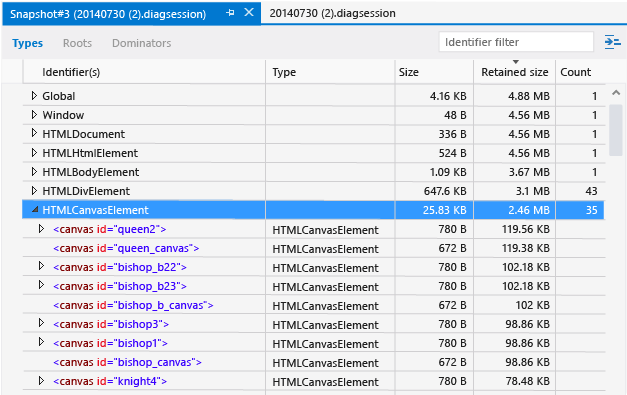Click the vertical scrollbar thumb
The image size is (627, 395).
click(616, 130)
